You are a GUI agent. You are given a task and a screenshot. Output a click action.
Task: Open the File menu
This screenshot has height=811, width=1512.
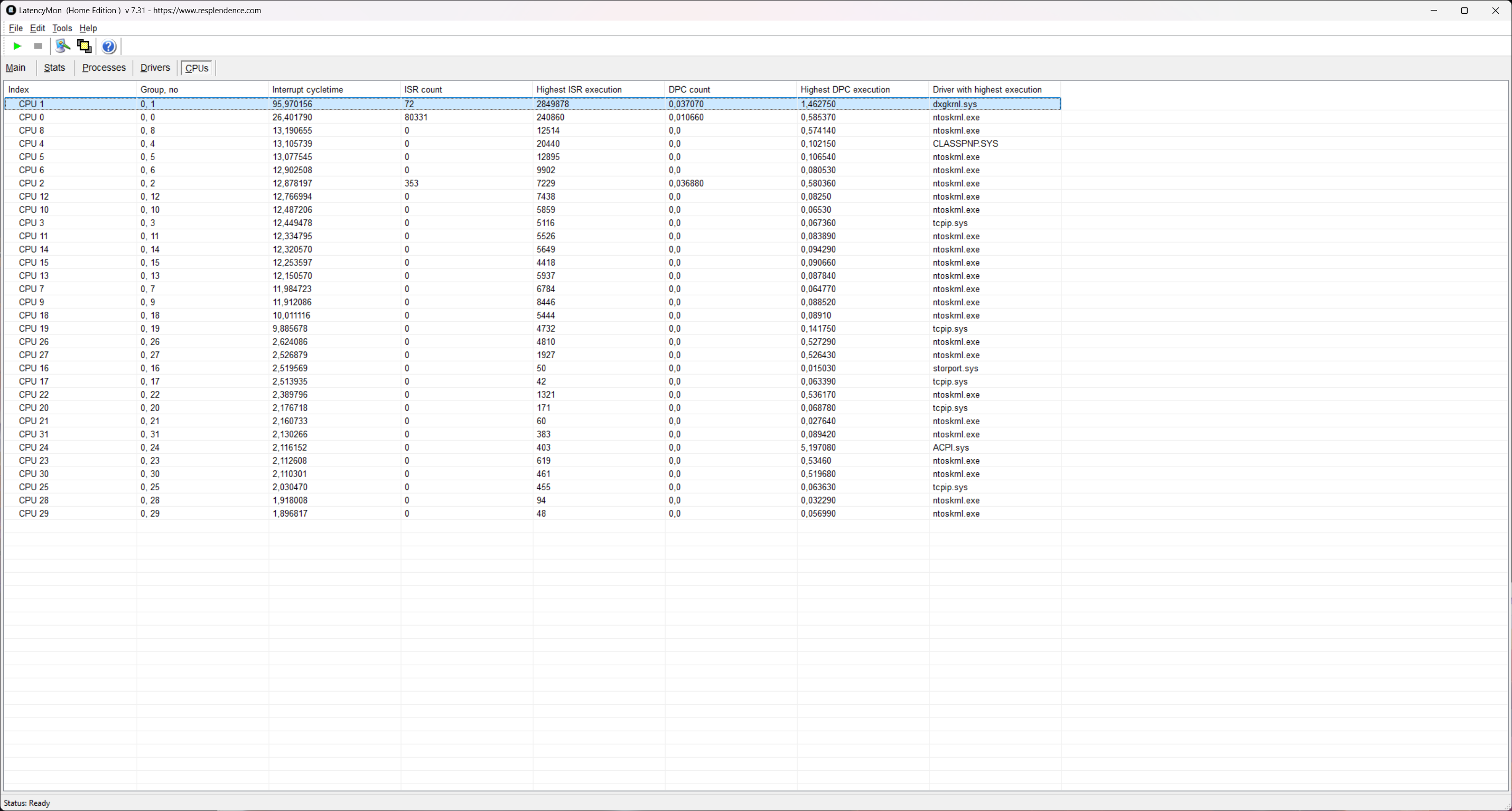(15, 28)
